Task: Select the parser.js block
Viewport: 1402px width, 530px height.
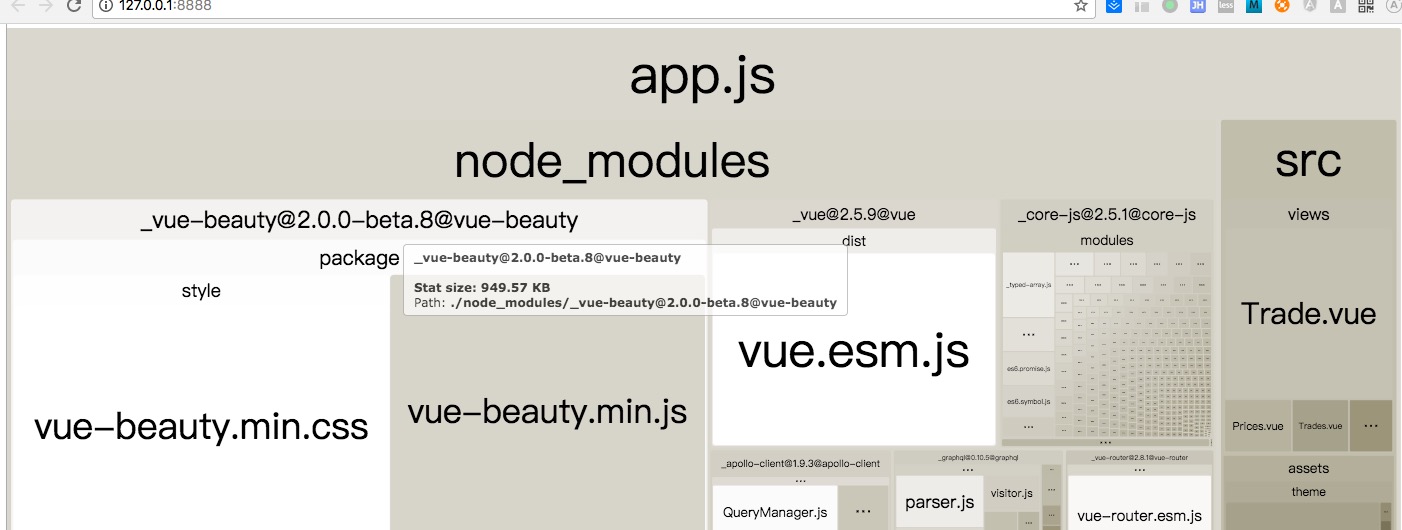Action: coord(939,502)
